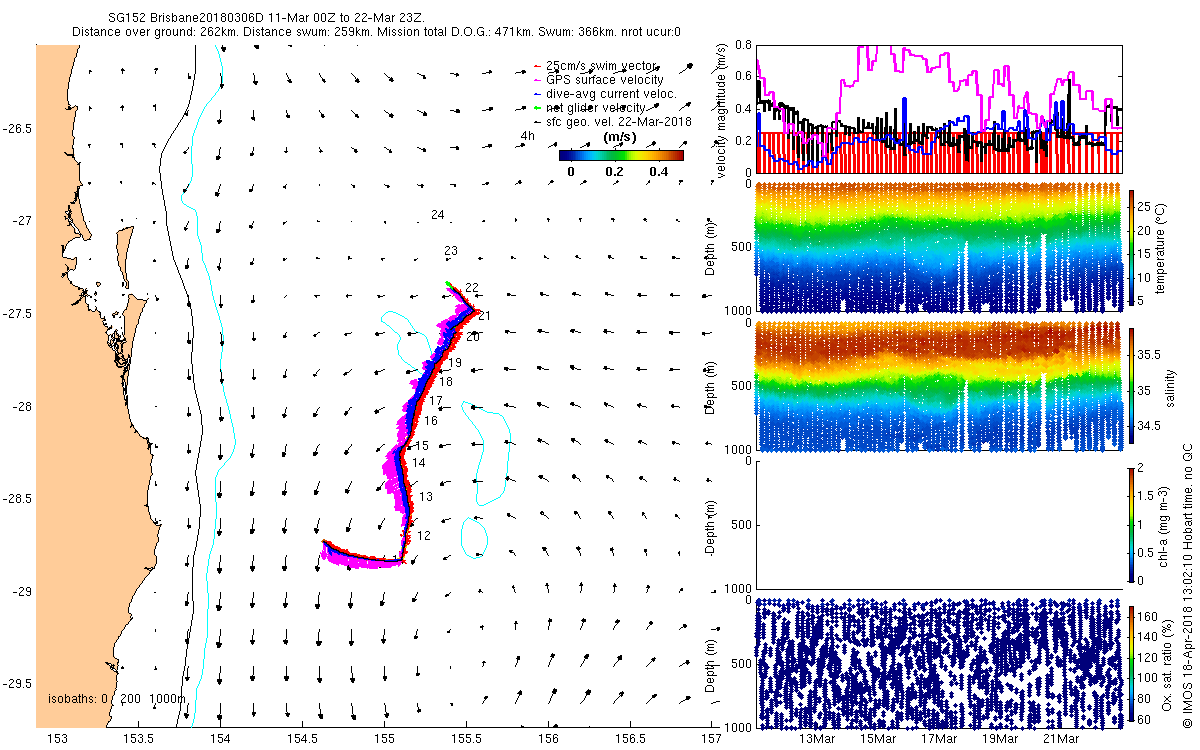Click day marker 14 on glider track

419,463
